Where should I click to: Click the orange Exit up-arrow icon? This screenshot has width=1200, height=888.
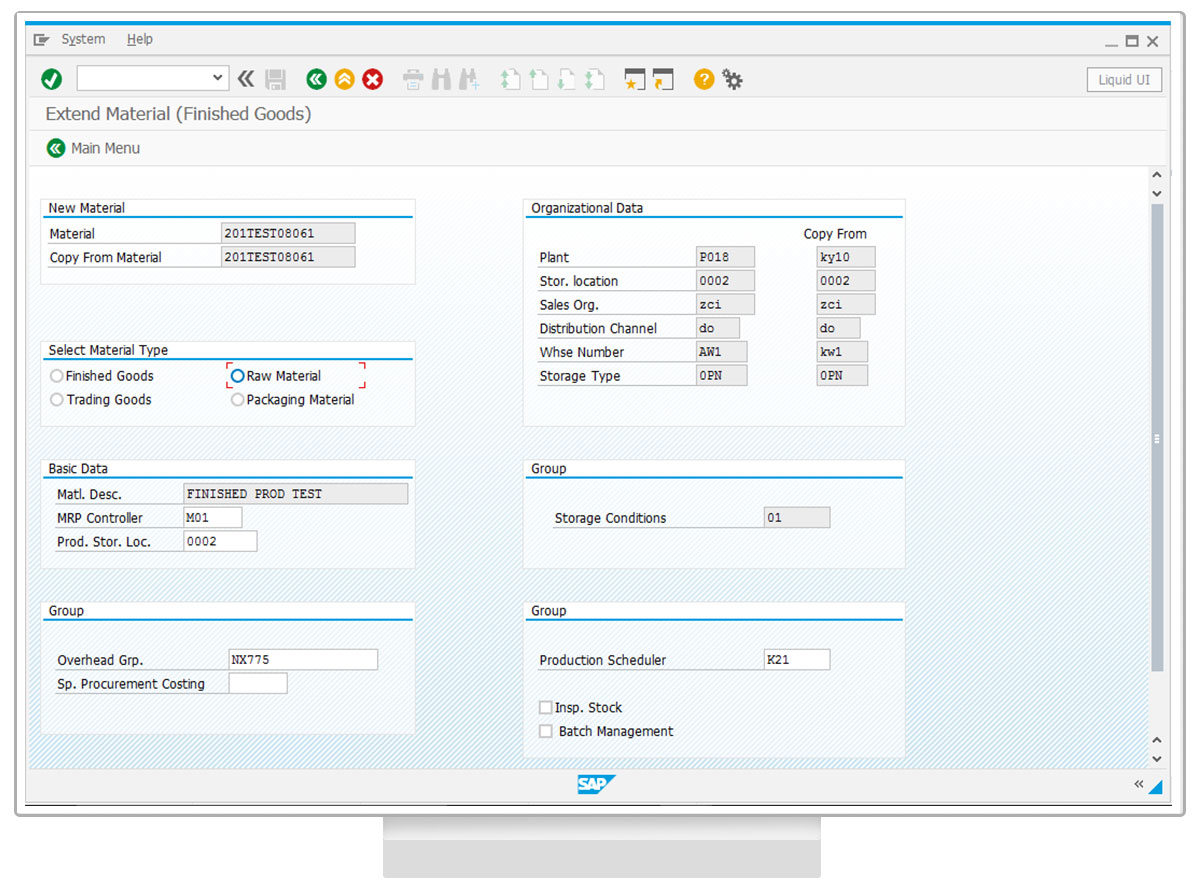344,79
